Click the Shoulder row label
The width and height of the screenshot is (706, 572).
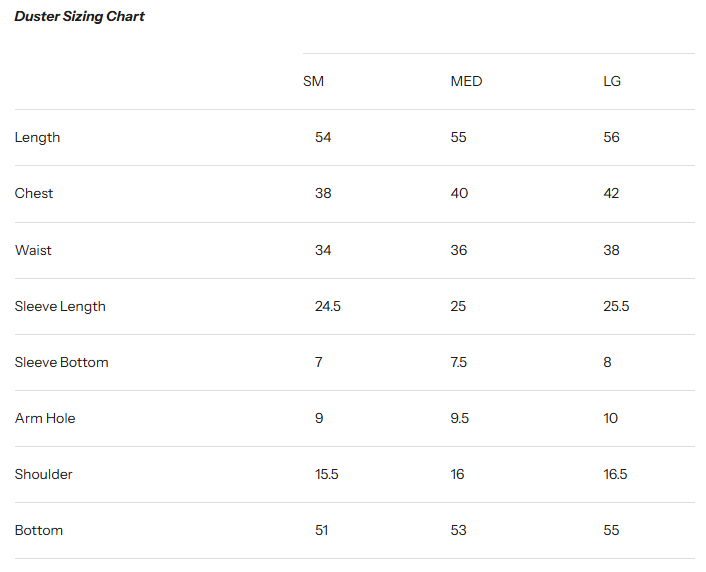(43, 474)
